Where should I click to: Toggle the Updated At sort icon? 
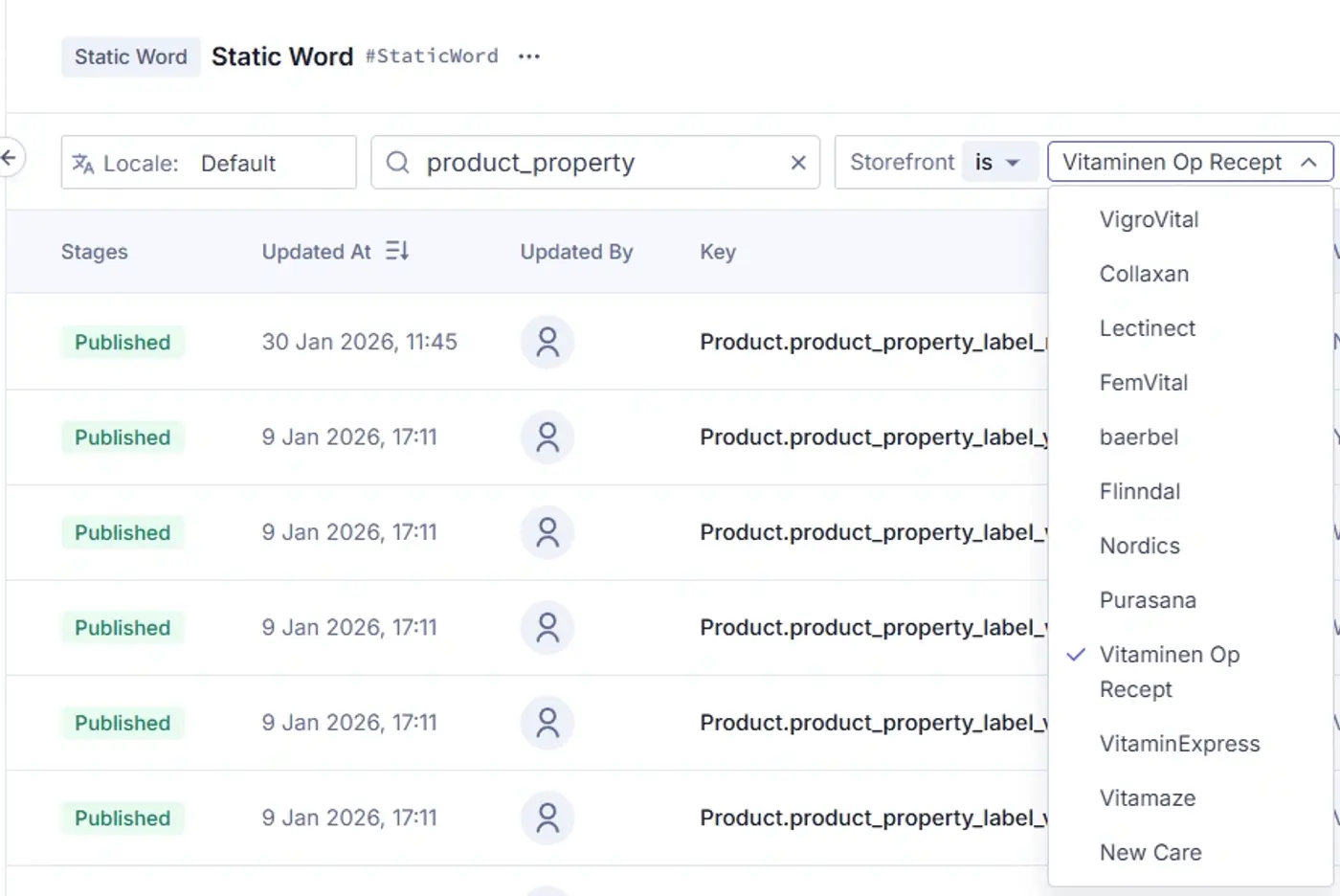point(397,251)
